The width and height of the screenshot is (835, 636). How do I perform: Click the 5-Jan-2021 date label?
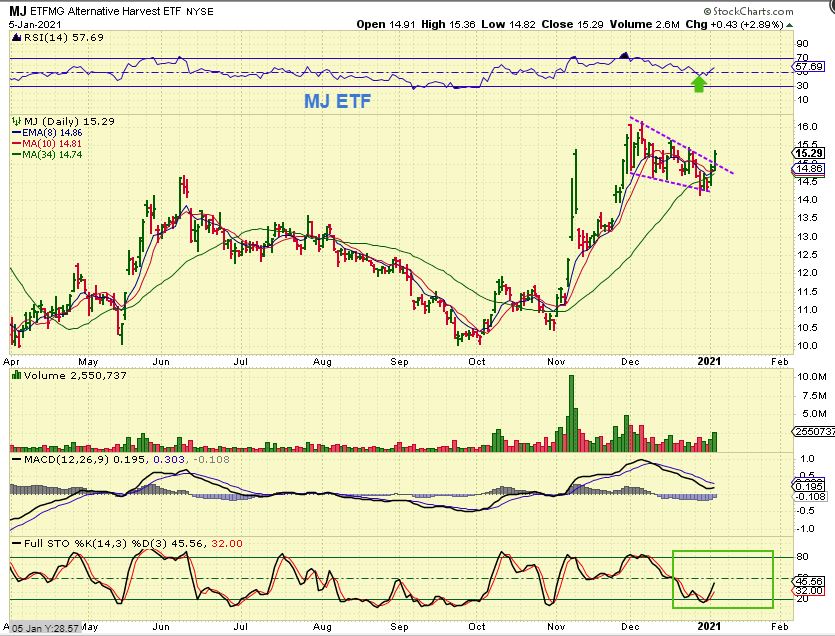(35, 25)
